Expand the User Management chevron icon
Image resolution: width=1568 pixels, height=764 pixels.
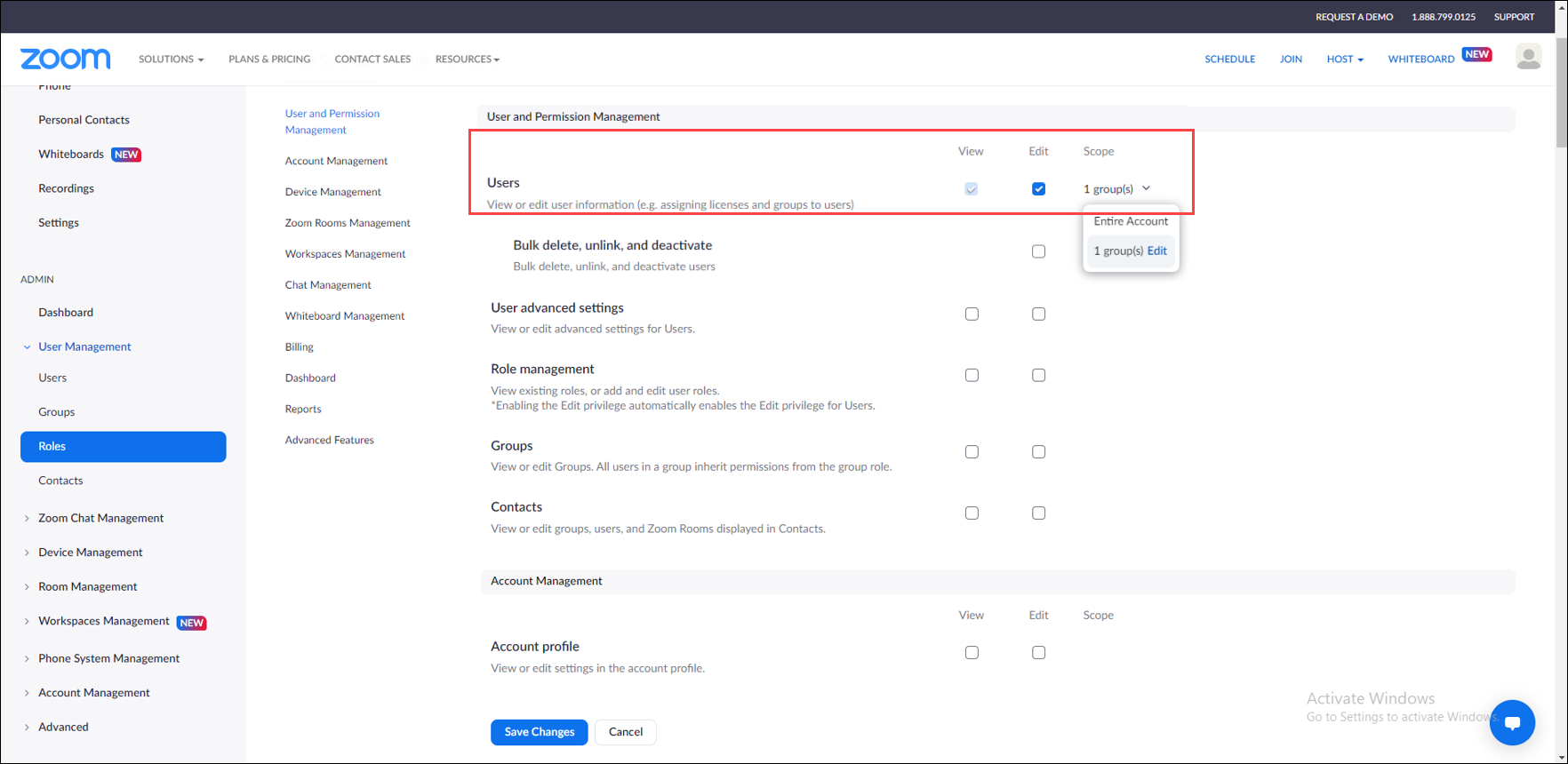pyautogui.click(x=27, y=347)
